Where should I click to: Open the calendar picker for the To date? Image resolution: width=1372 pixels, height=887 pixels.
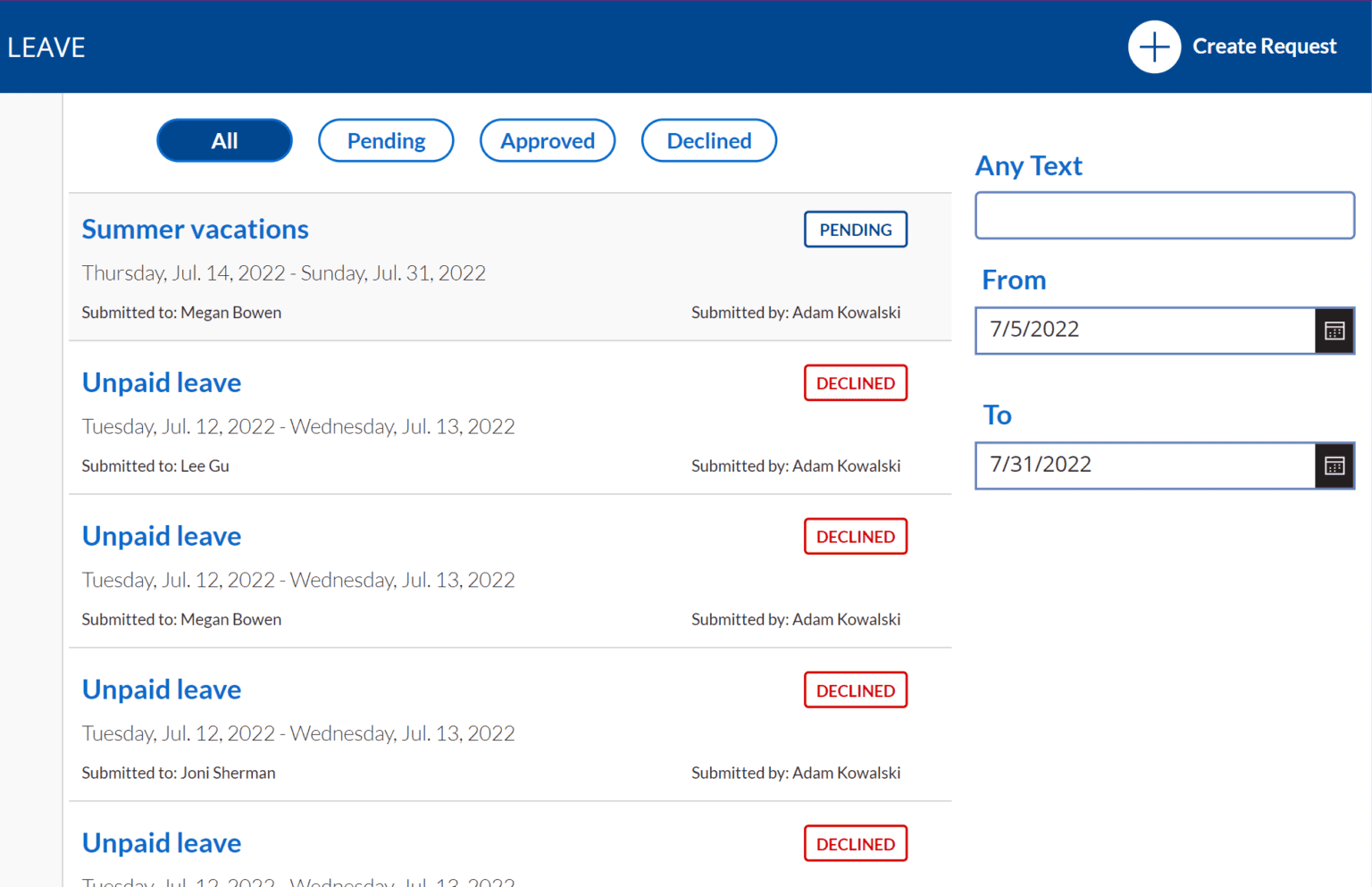1334,465
